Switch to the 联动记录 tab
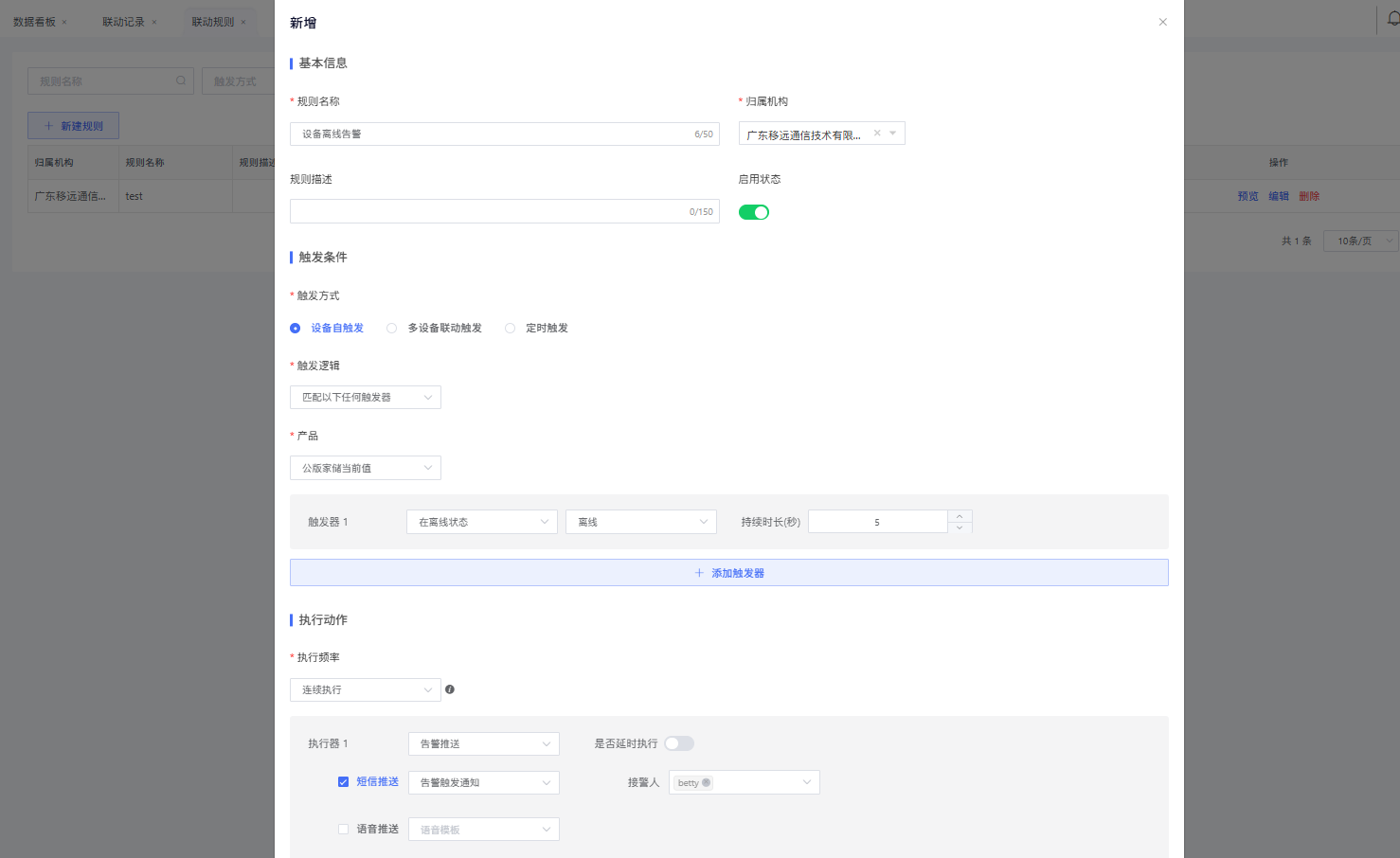Viewport: 1400px width, 858px height. click(x=123, y=22)
